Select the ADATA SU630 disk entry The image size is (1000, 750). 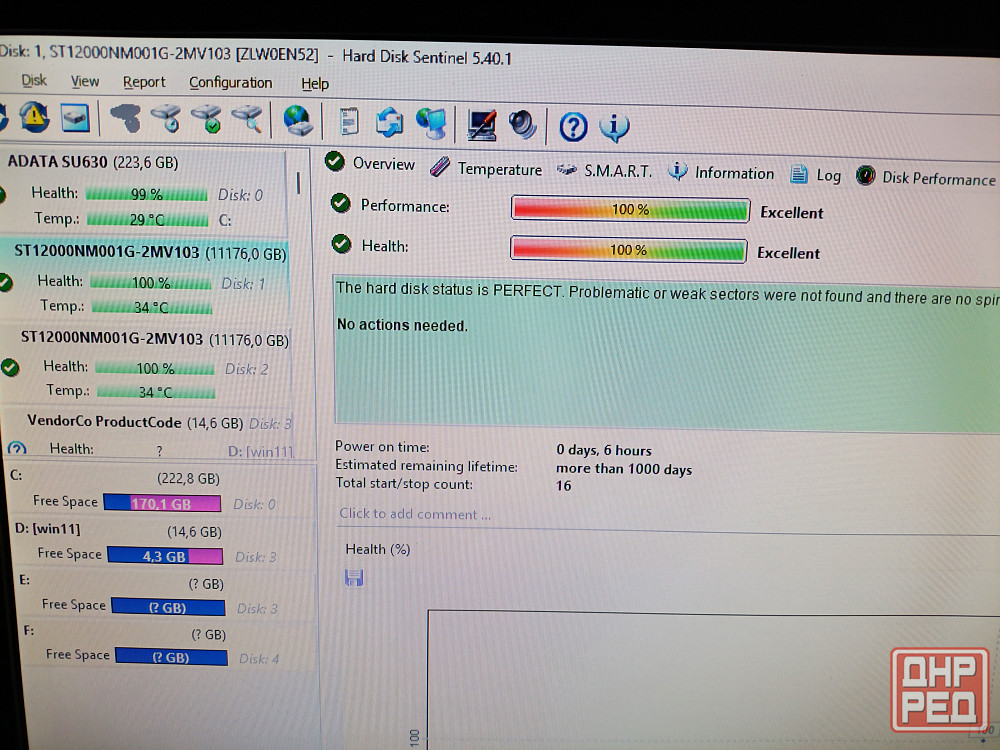pos(93,162)
